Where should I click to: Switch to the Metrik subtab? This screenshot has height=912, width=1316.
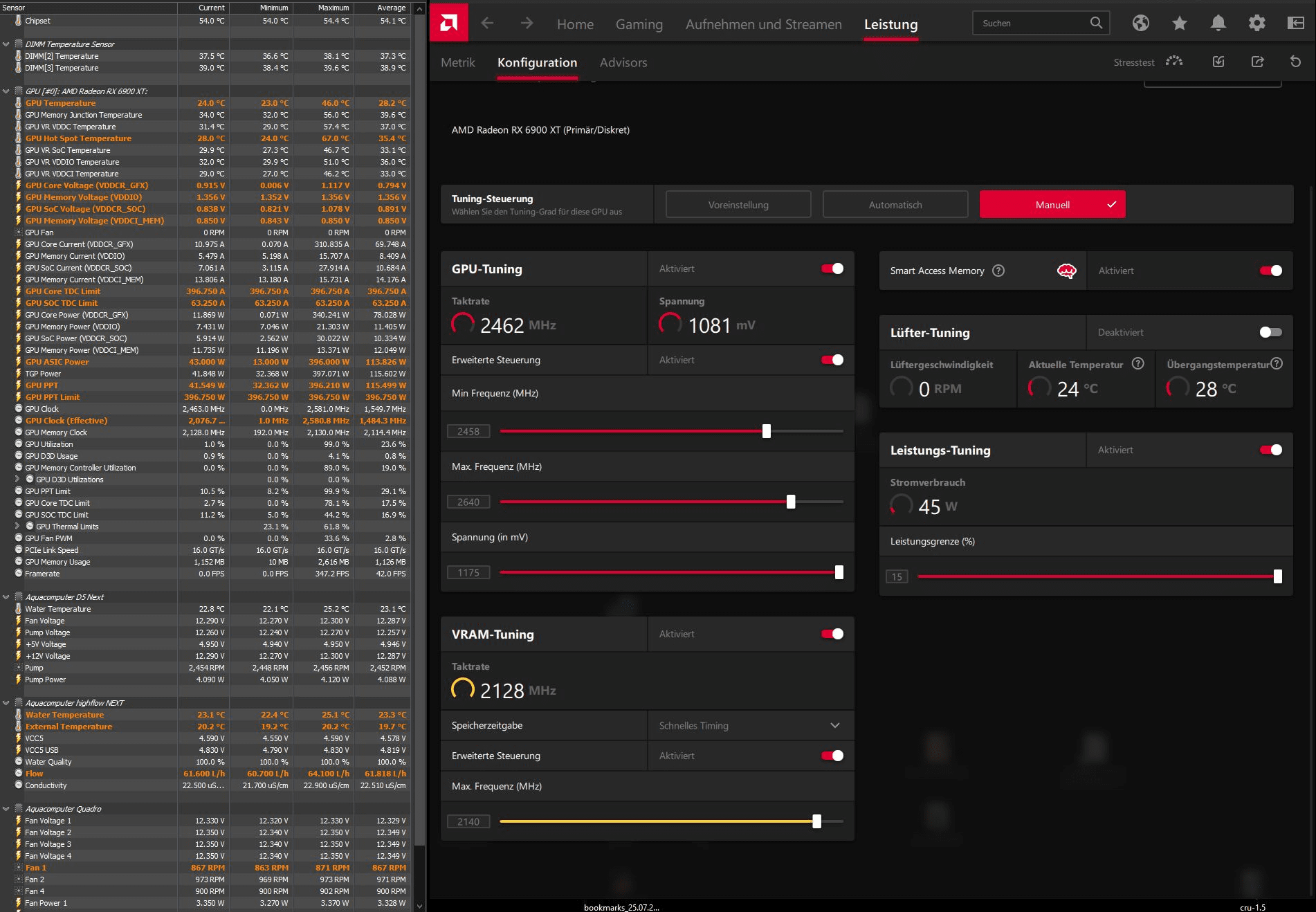(x=457, y=62)
